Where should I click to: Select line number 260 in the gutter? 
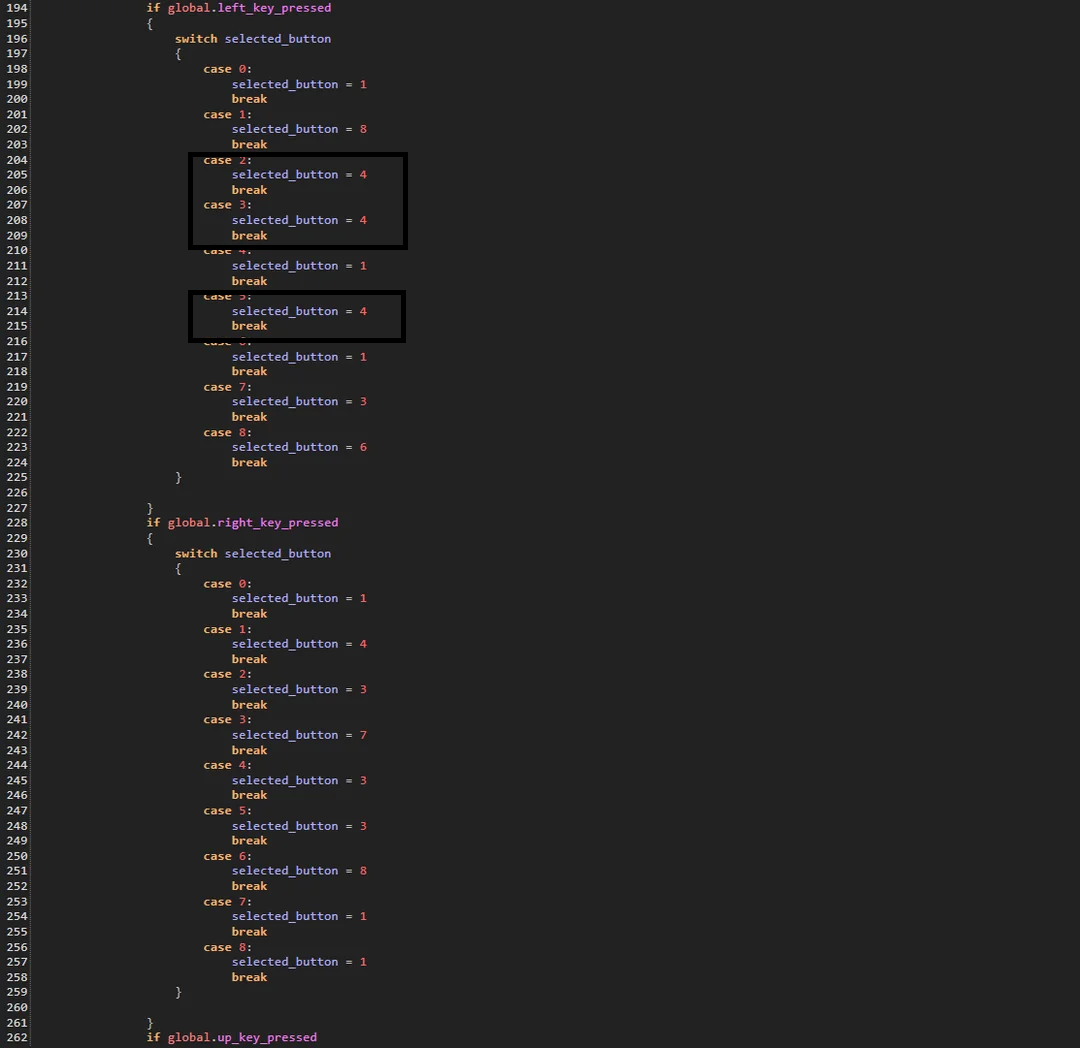17,1007
